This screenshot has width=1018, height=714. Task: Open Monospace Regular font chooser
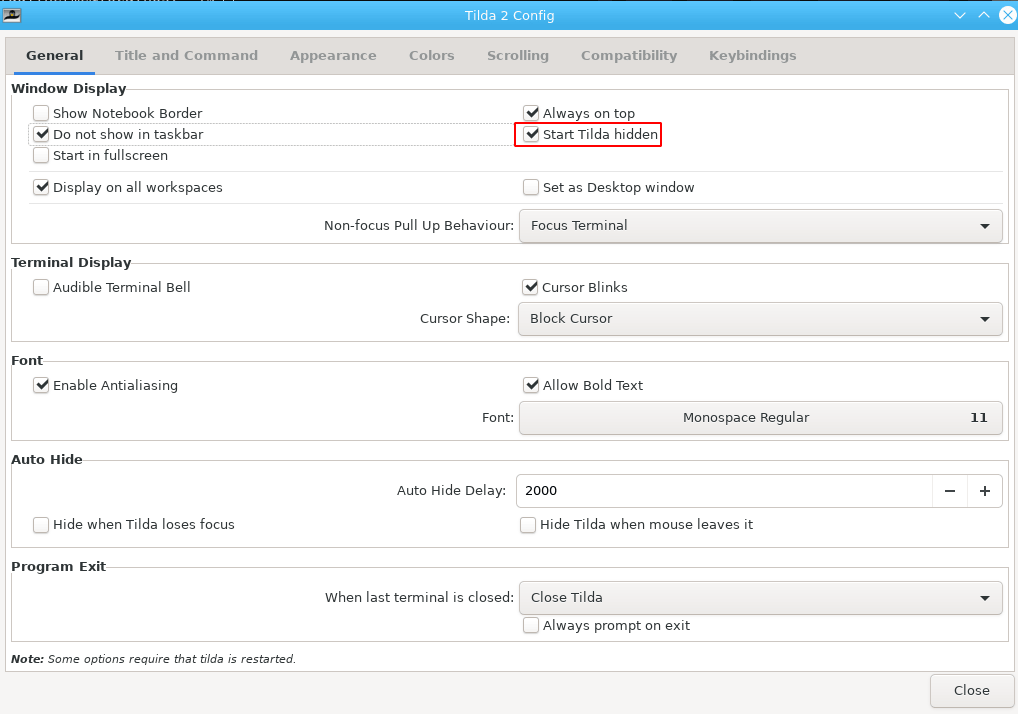[760, 418]
